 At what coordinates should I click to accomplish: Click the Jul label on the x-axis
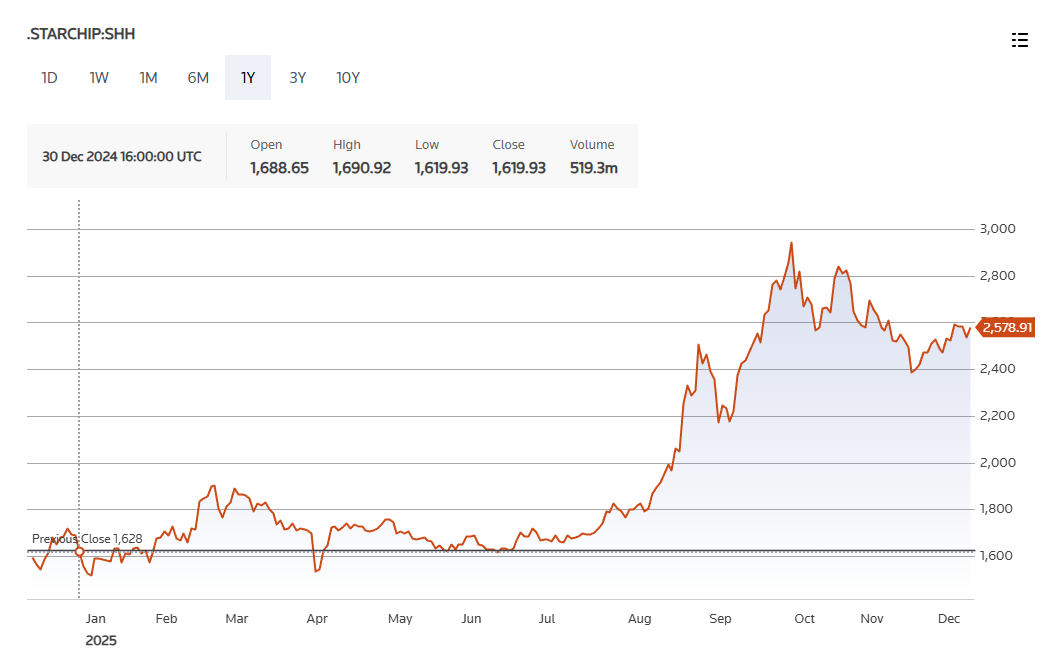click(x=546, y=619)
